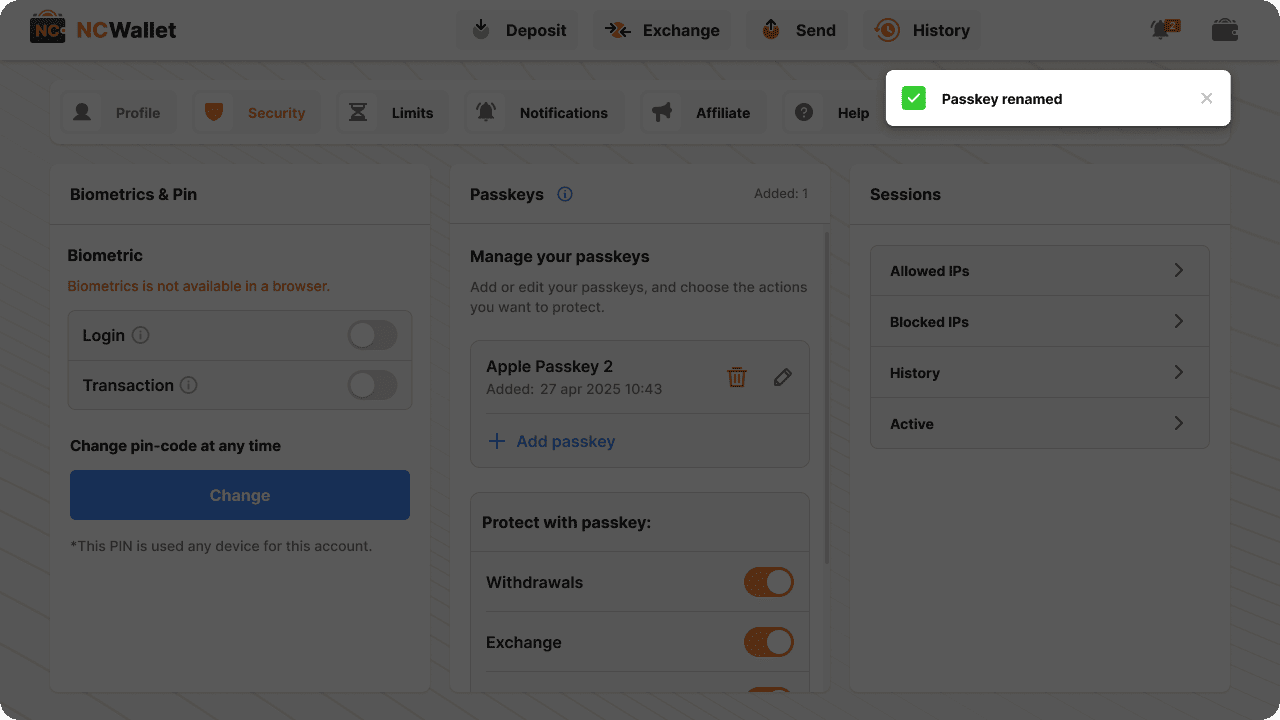The height and width of the screenshot is (720, 1280).
Task: Disable passkey protection for Withdrawals
Action: click(x=768, y=582)
